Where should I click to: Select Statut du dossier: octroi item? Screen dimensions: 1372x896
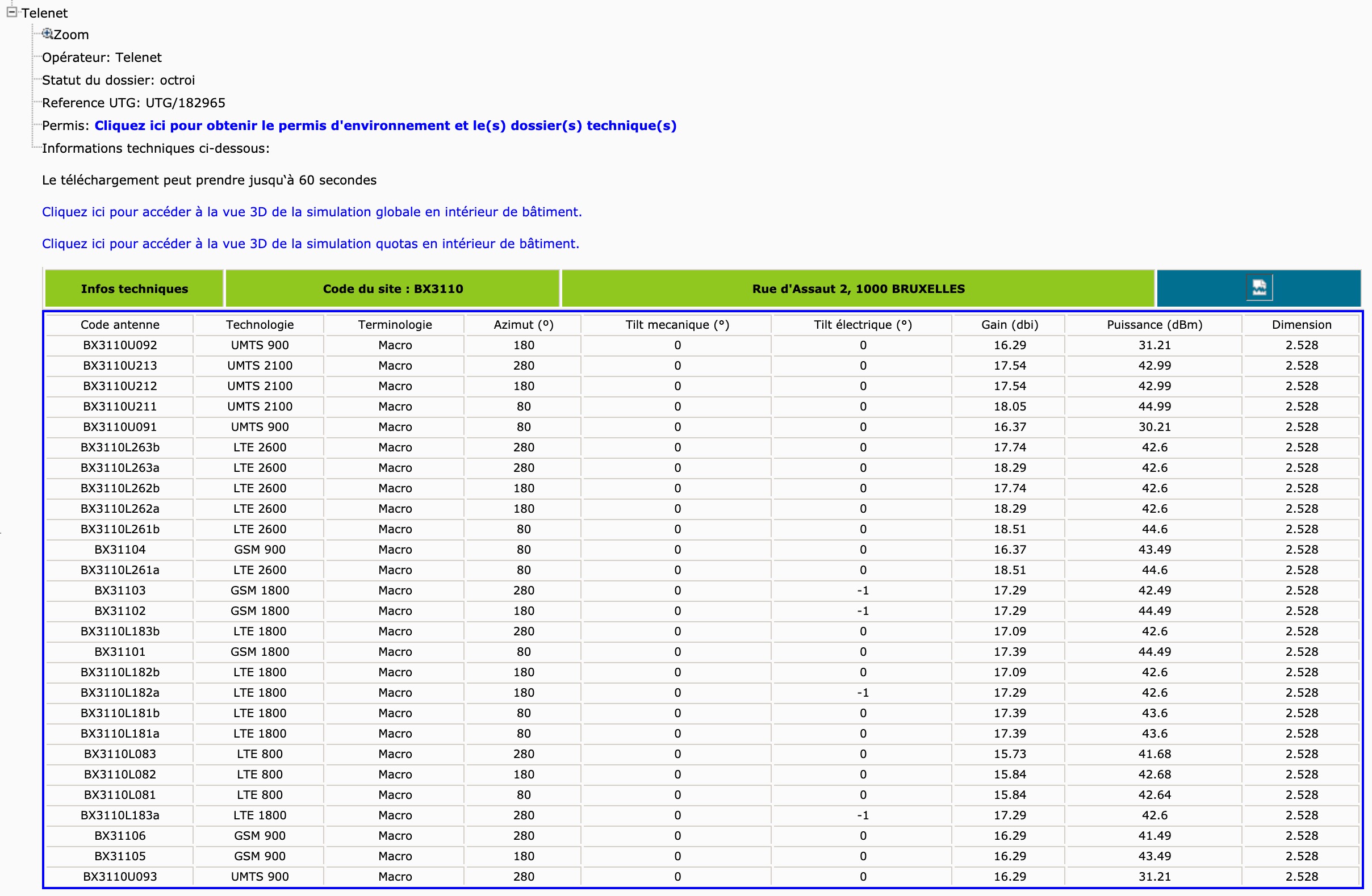pos(118,80)
